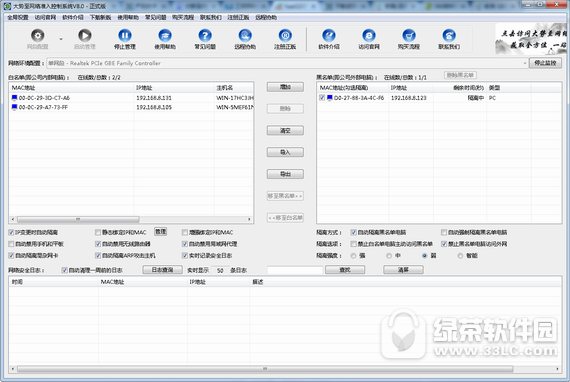This screenshot has width=570, height=382.
Task: Click the 停止管理 pause icon
Action: coord(125,35)
